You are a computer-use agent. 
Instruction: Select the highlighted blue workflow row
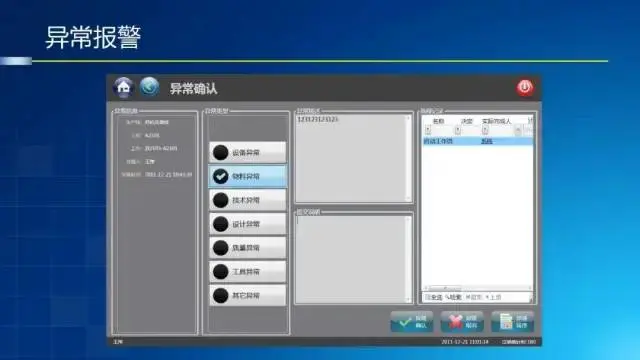[x=478, y=141]
